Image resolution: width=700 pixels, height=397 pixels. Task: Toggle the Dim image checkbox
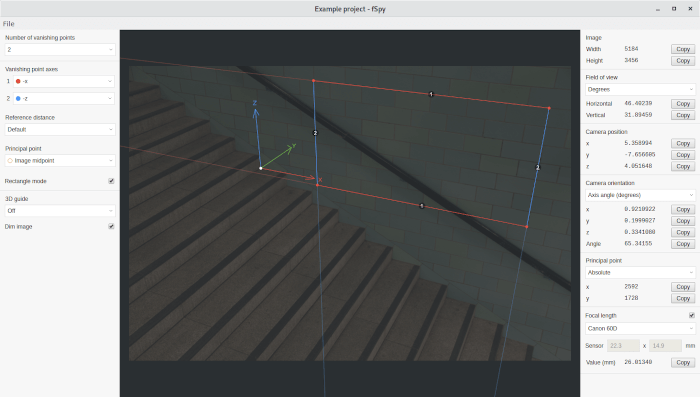point(111,226)
